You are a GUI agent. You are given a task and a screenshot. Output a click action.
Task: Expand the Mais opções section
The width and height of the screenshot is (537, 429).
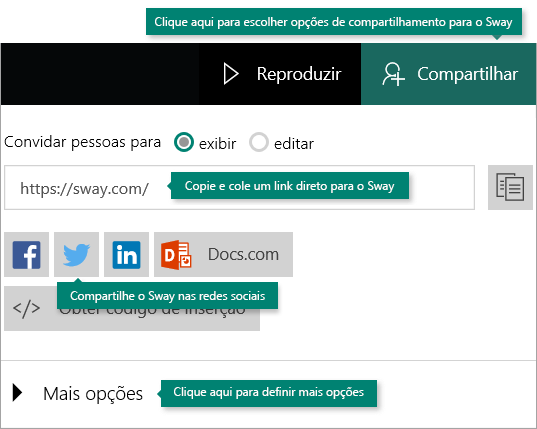78,393
